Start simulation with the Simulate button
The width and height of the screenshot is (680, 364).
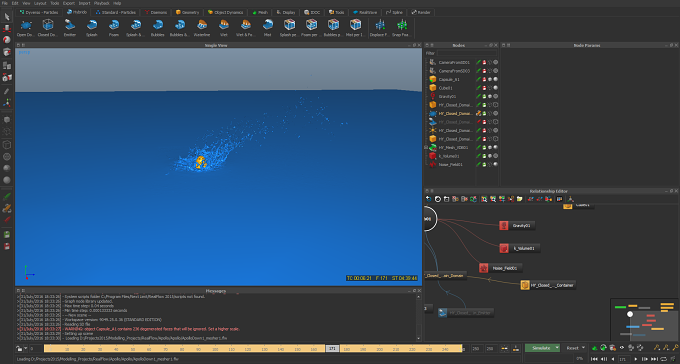[x=540, y=348]
